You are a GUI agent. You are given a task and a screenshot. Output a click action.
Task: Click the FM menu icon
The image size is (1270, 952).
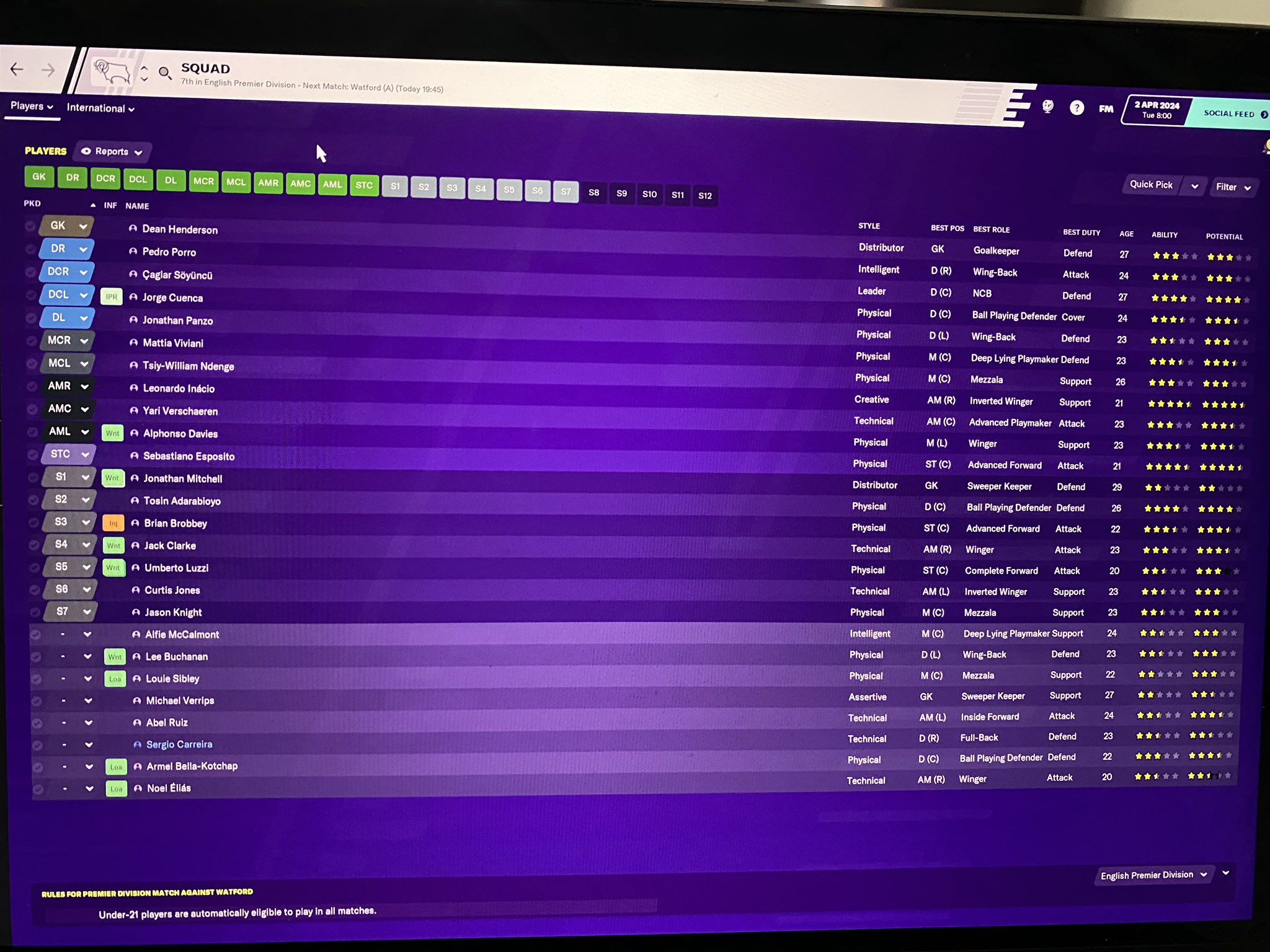(1106, 109)
